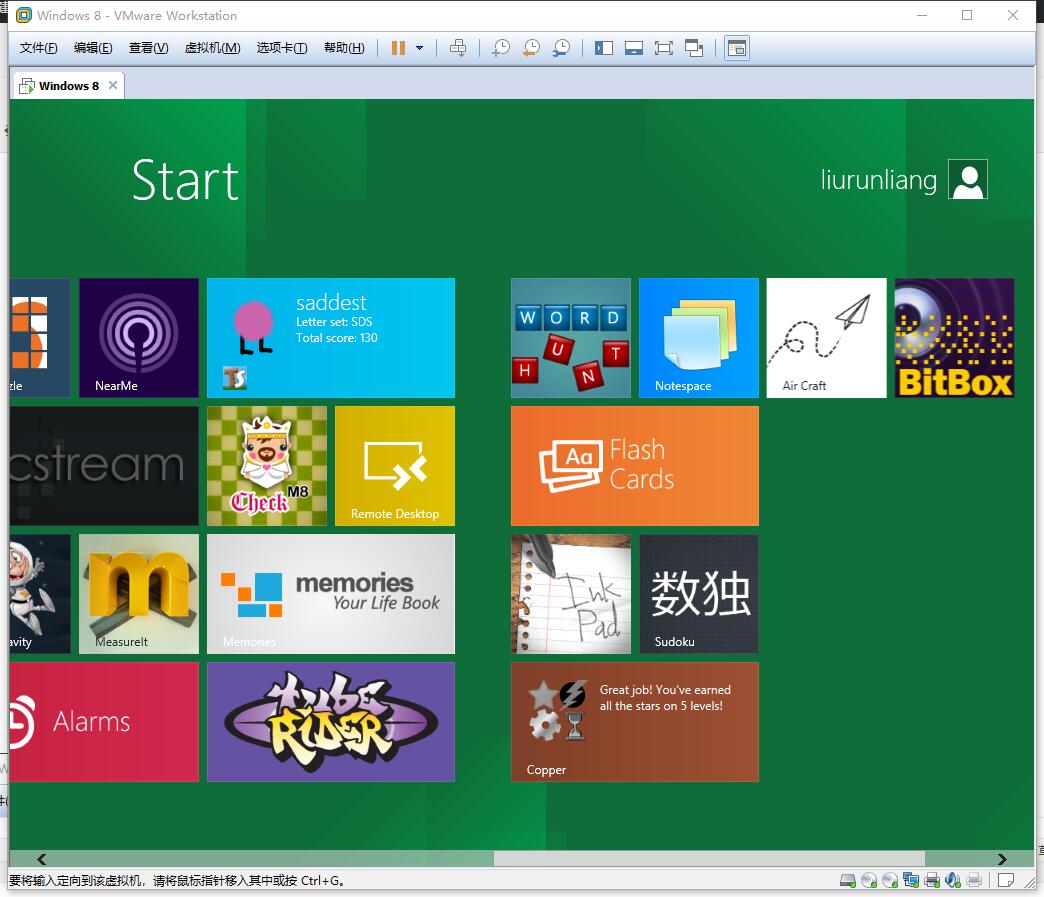Launch the Word Hunt game tile
The width and height of the screenshot is (1044, 897).
571,338
